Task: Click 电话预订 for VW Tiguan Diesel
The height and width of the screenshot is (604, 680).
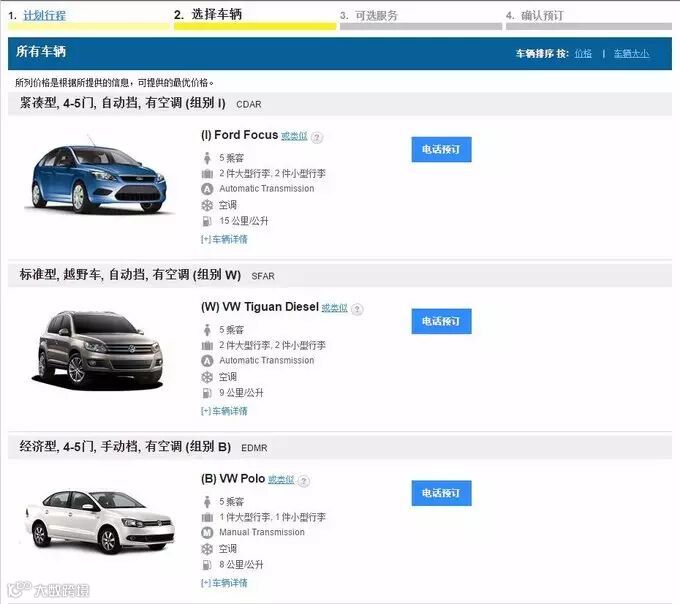Action: click(x=441, y=321)
